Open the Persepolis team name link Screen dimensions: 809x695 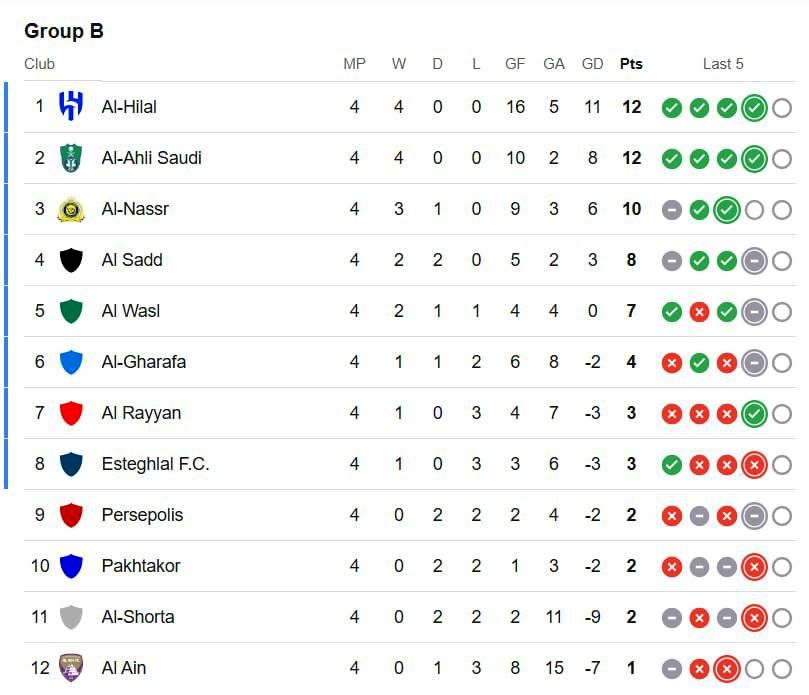tap(142, 515)
